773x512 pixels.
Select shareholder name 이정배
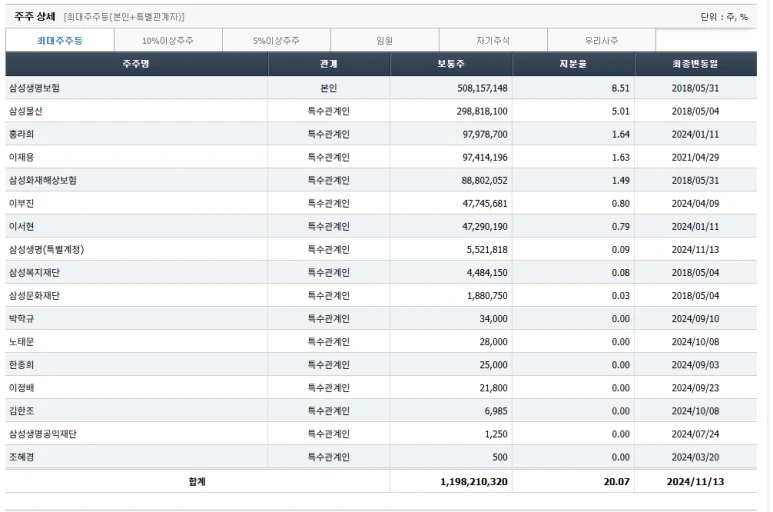coord(21,388)
